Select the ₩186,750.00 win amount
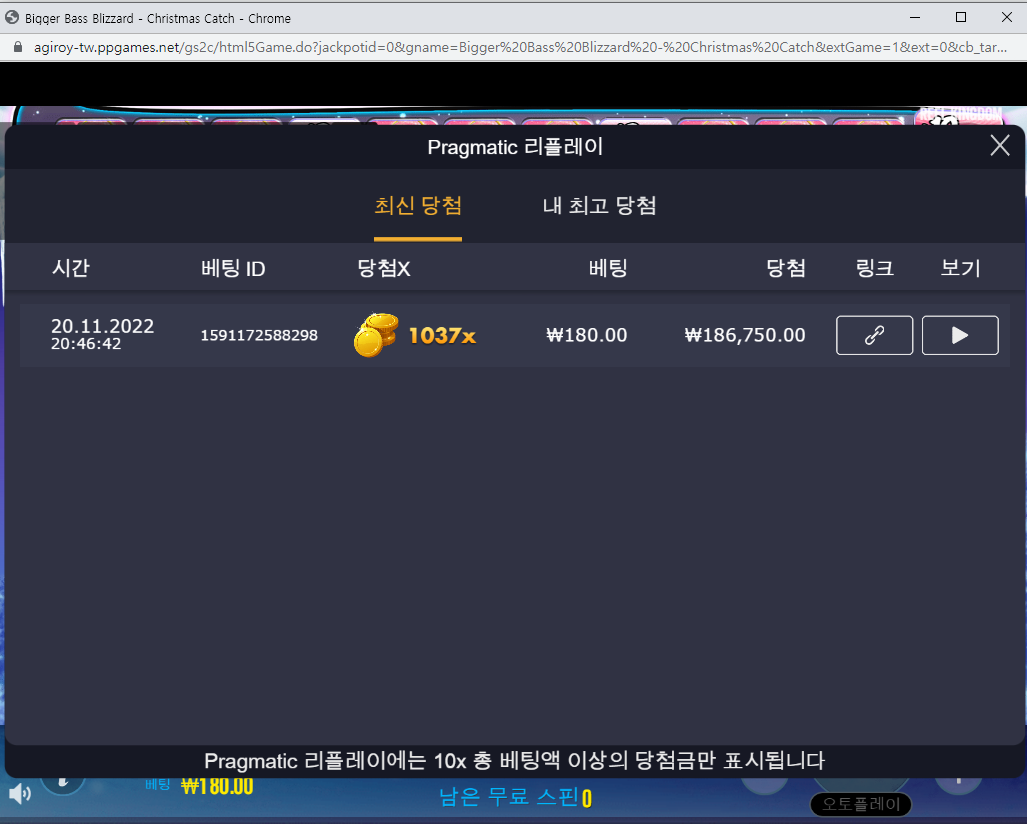1027x824 pixels. tap(745, 335)
